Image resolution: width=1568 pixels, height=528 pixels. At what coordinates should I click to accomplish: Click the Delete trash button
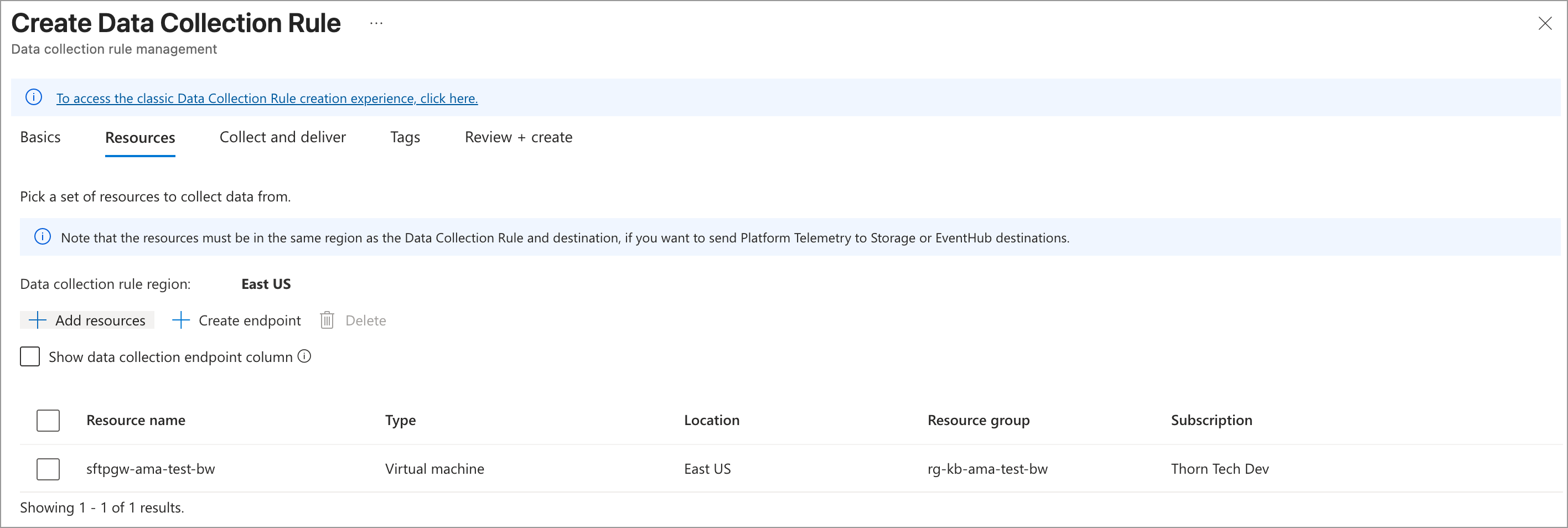pos(353,320)
